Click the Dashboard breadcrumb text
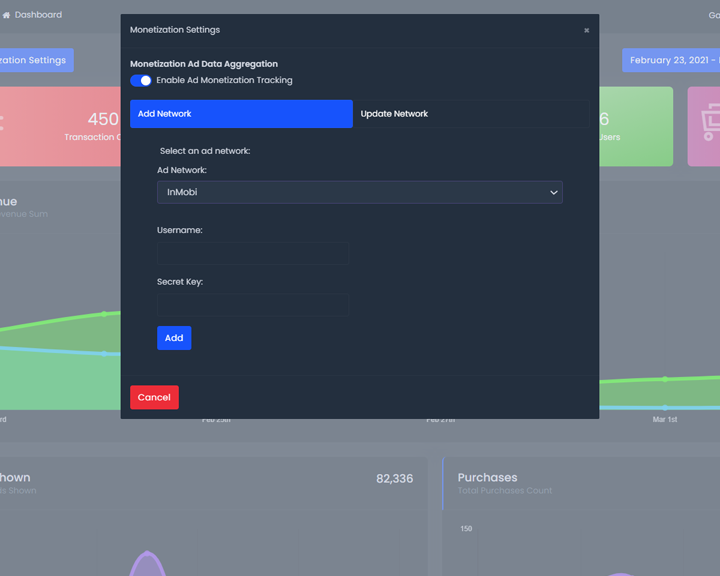 click(38, 15)
